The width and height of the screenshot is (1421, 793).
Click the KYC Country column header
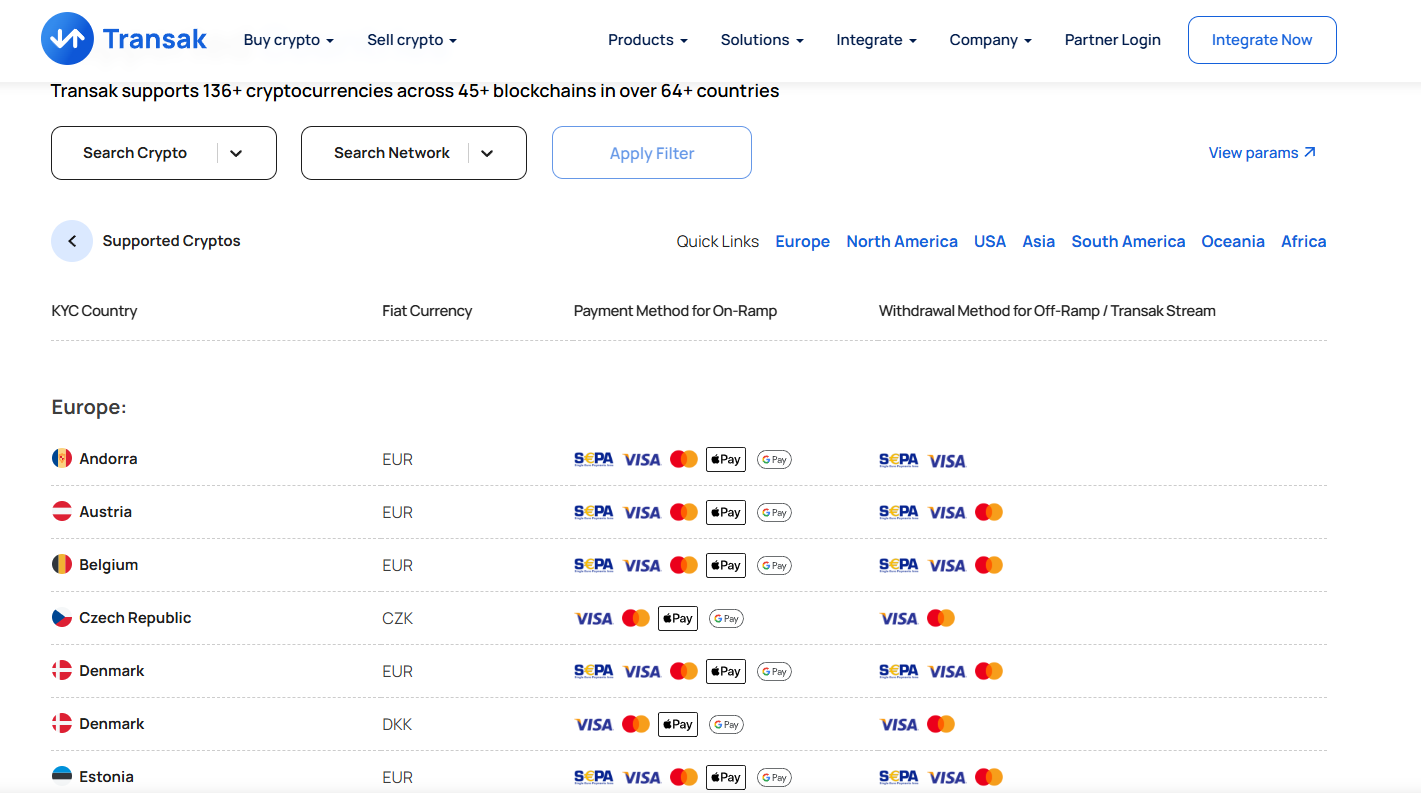(94, 311)
